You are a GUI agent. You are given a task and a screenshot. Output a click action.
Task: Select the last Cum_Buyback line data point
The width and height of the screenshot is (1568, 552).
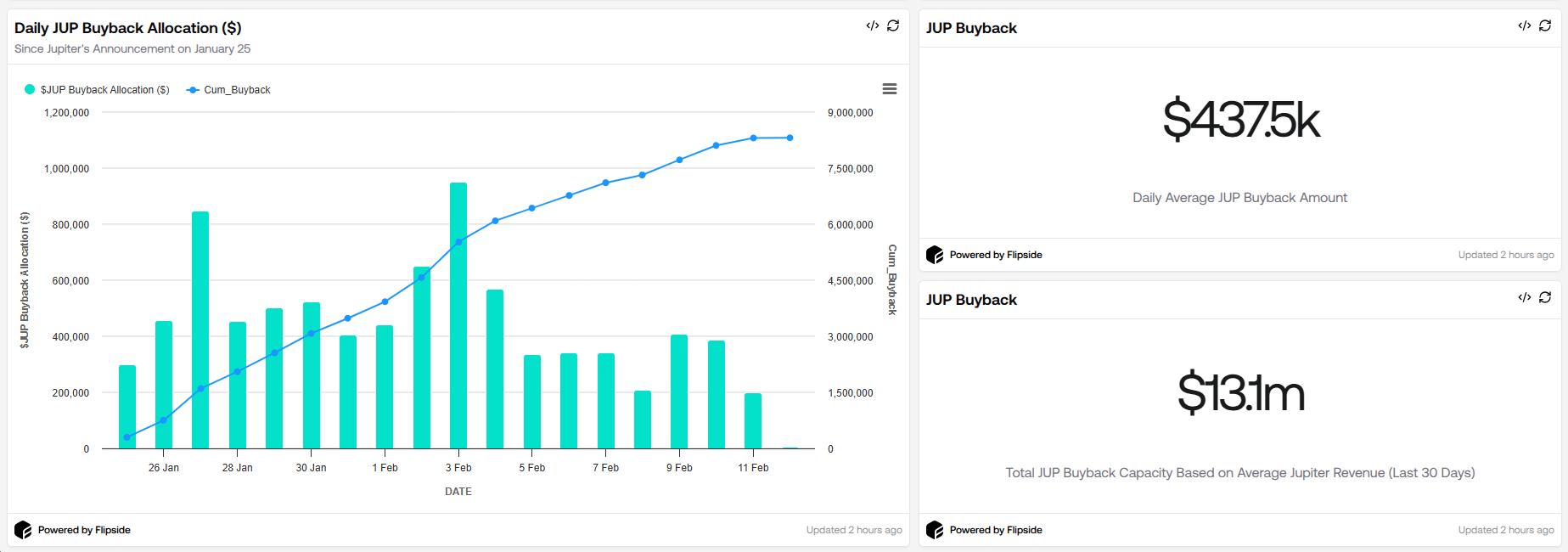pyautogui.click(x=790, y=138)
